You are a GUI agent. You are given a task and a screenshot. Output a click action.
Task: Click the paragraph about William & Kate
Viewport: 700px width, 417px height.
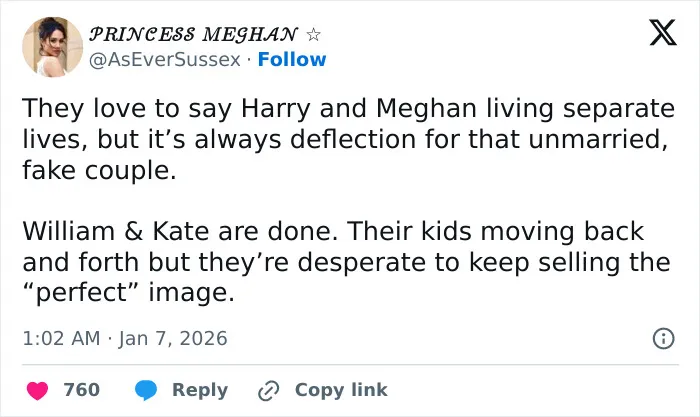point(346,262)
